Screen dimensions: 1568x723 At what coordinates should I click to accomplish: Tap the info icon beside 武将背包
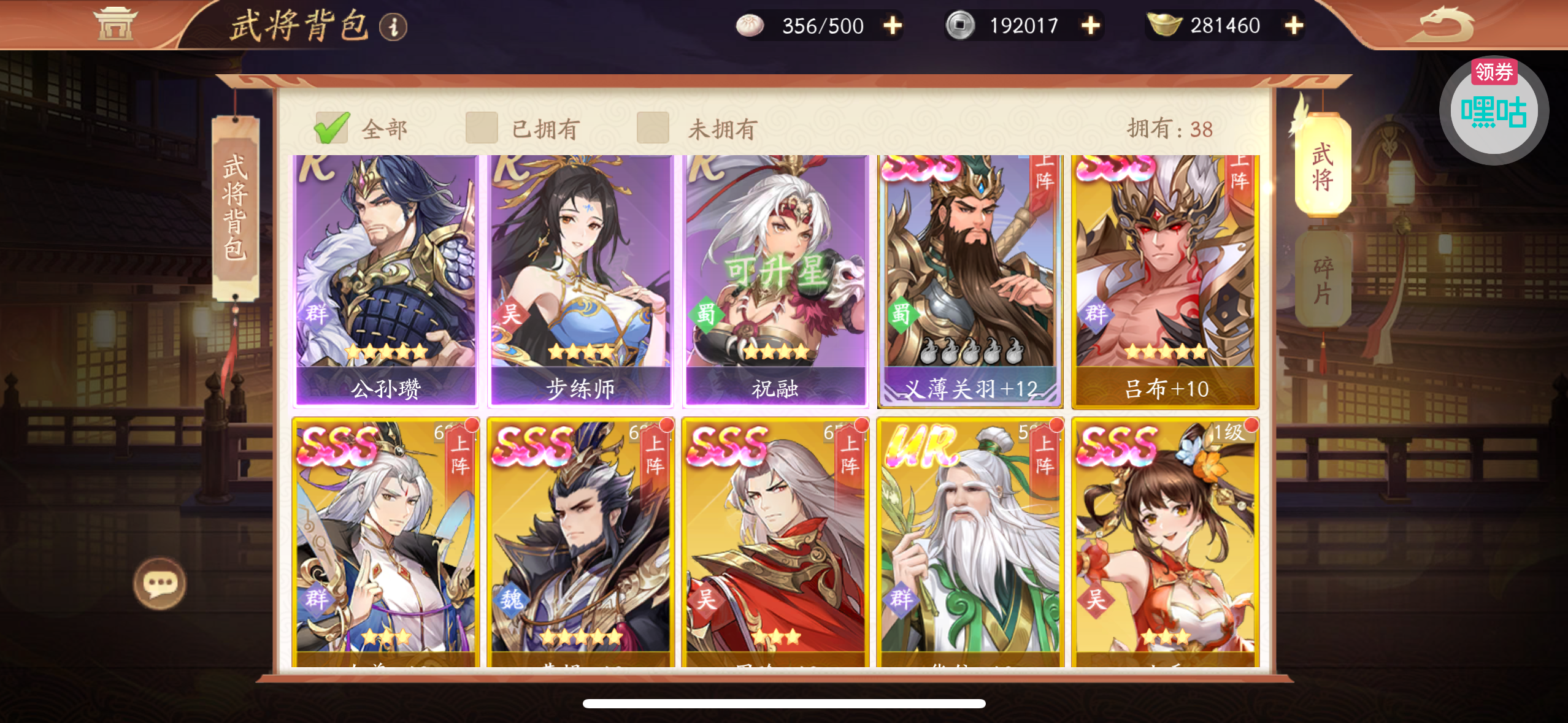click(x=393, y=27)
